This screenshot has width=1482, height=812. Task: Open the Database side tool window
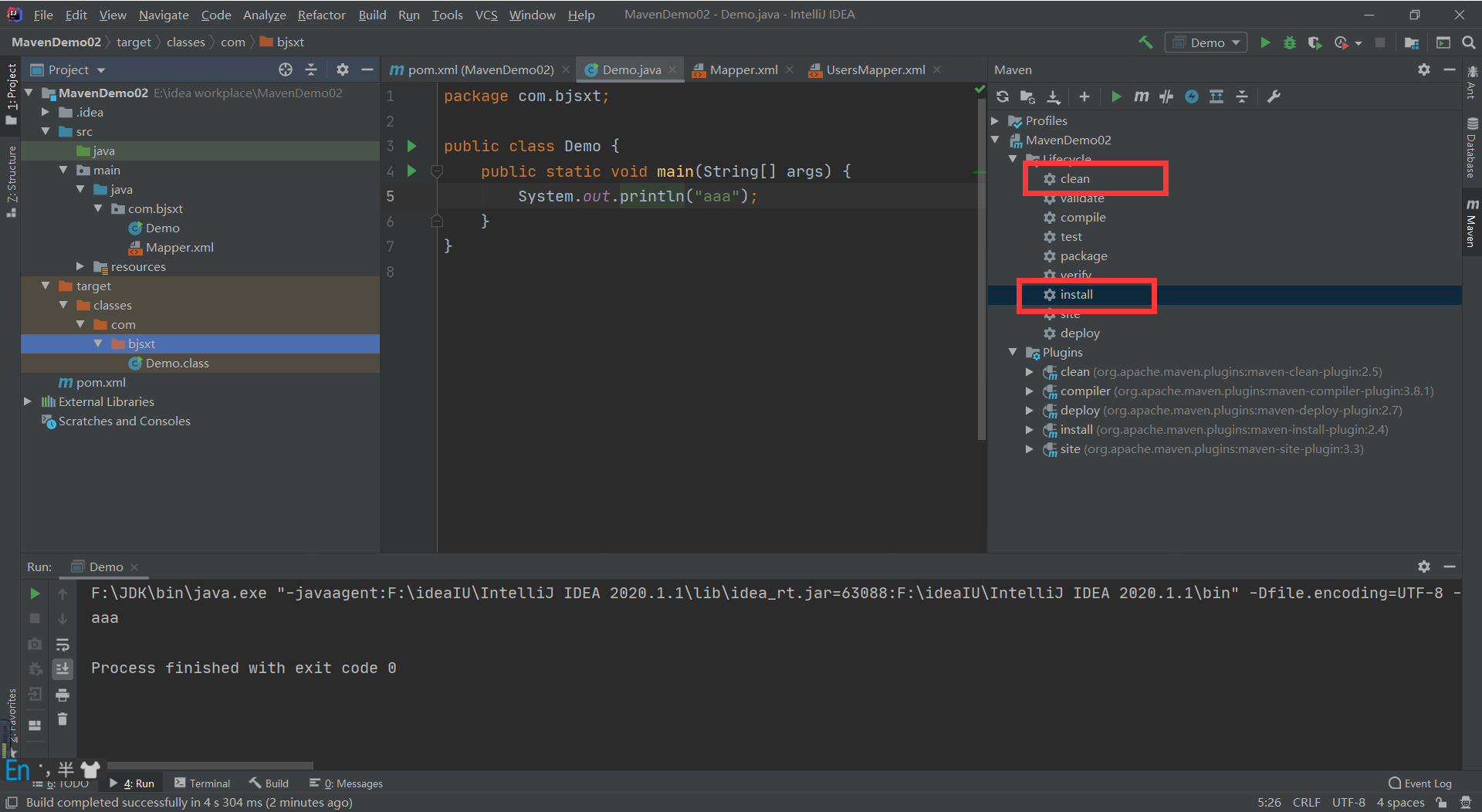1471,148
